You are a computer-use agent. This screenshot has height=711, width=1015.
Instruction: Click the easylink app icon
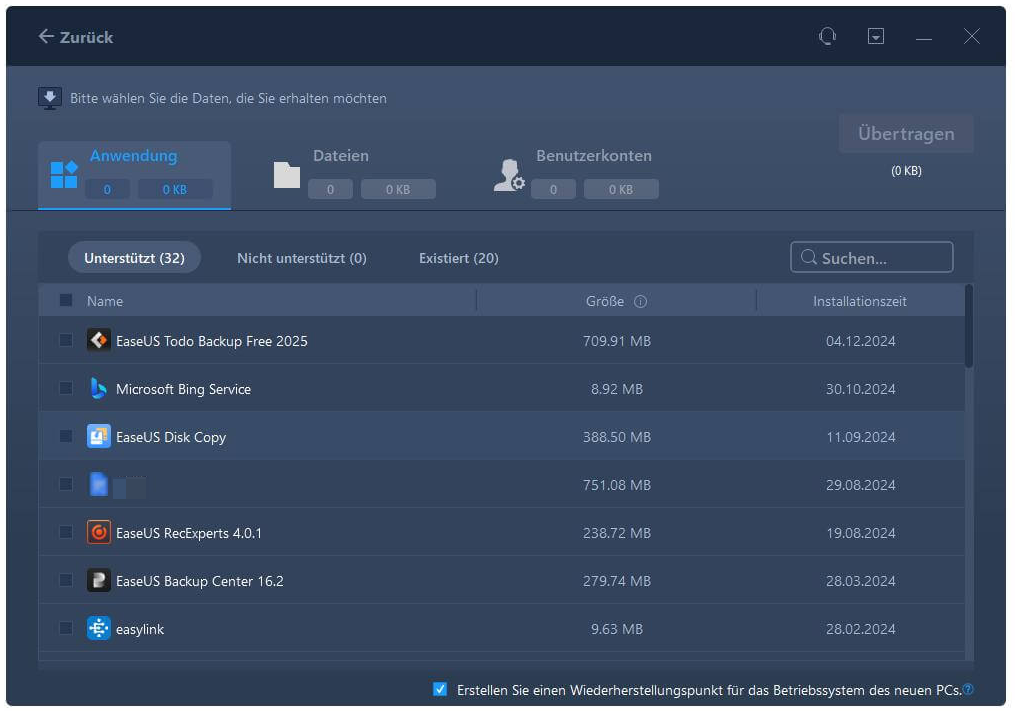[x=98, y=628]
